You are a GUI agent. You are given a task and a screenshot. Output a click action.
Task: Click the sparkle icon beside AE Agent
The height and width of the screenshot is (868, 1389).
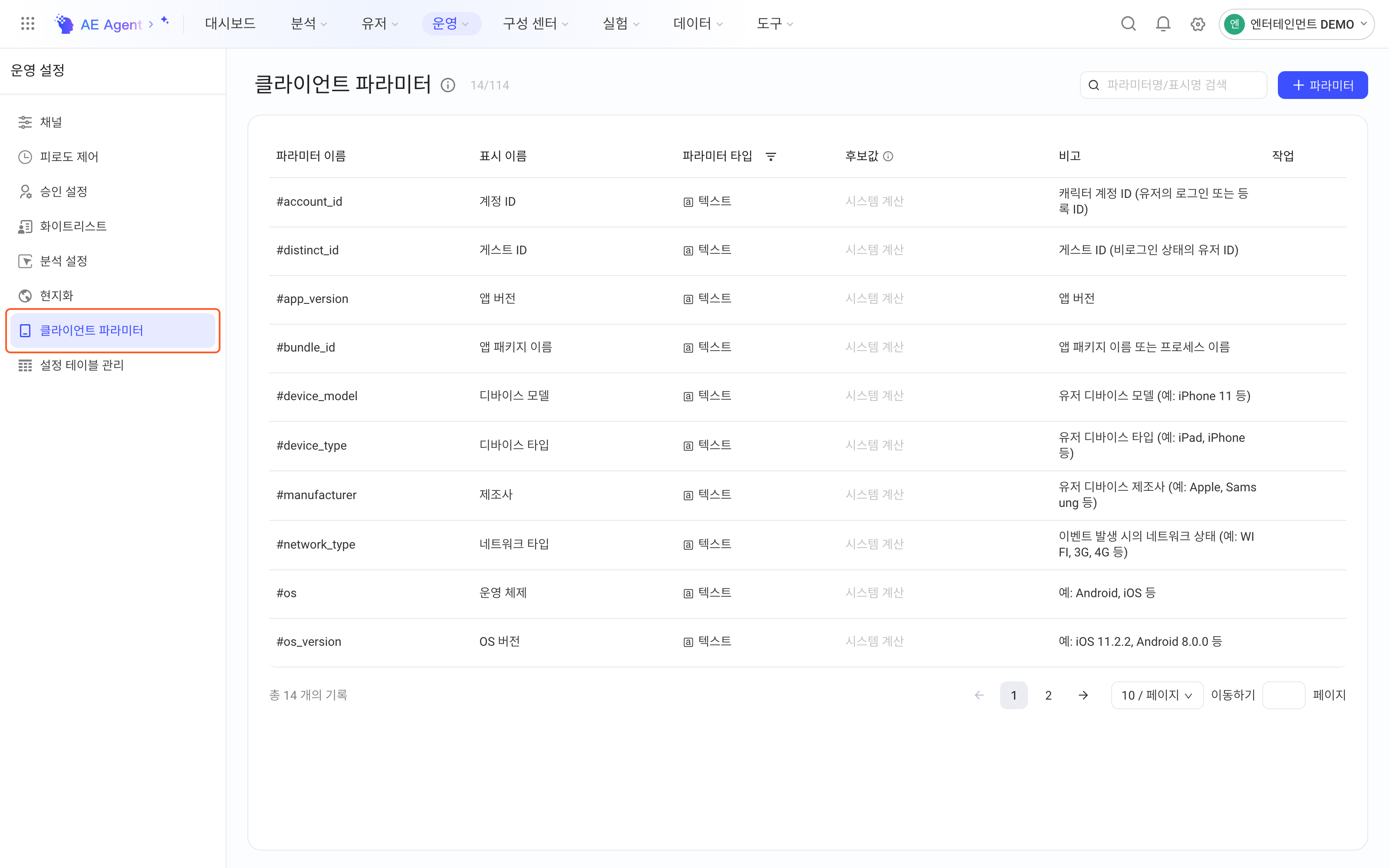(x=165, y=21)
